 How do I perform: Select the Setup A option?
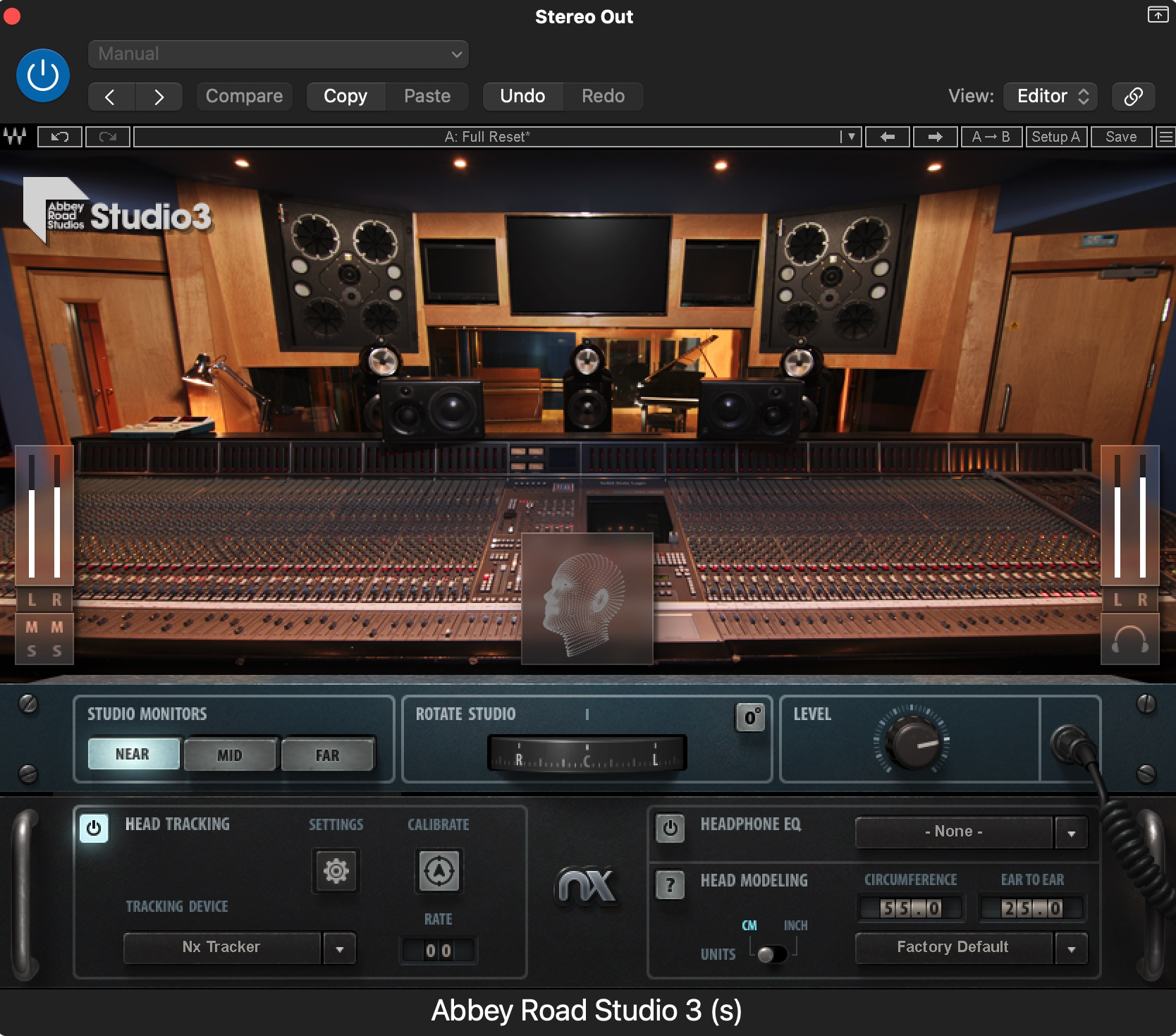1056,136
